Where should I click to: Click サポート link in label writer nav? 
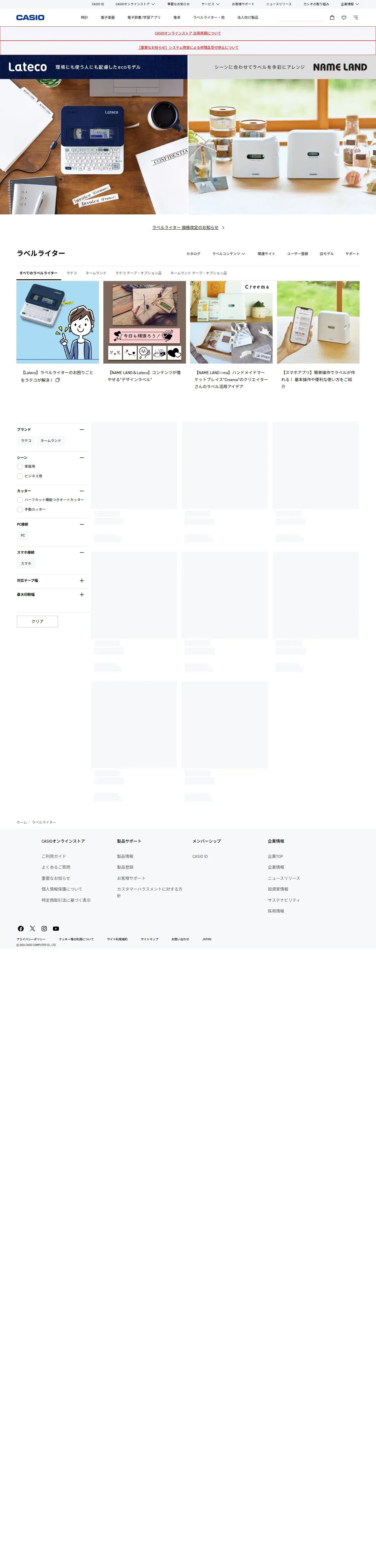coord(352,254)
